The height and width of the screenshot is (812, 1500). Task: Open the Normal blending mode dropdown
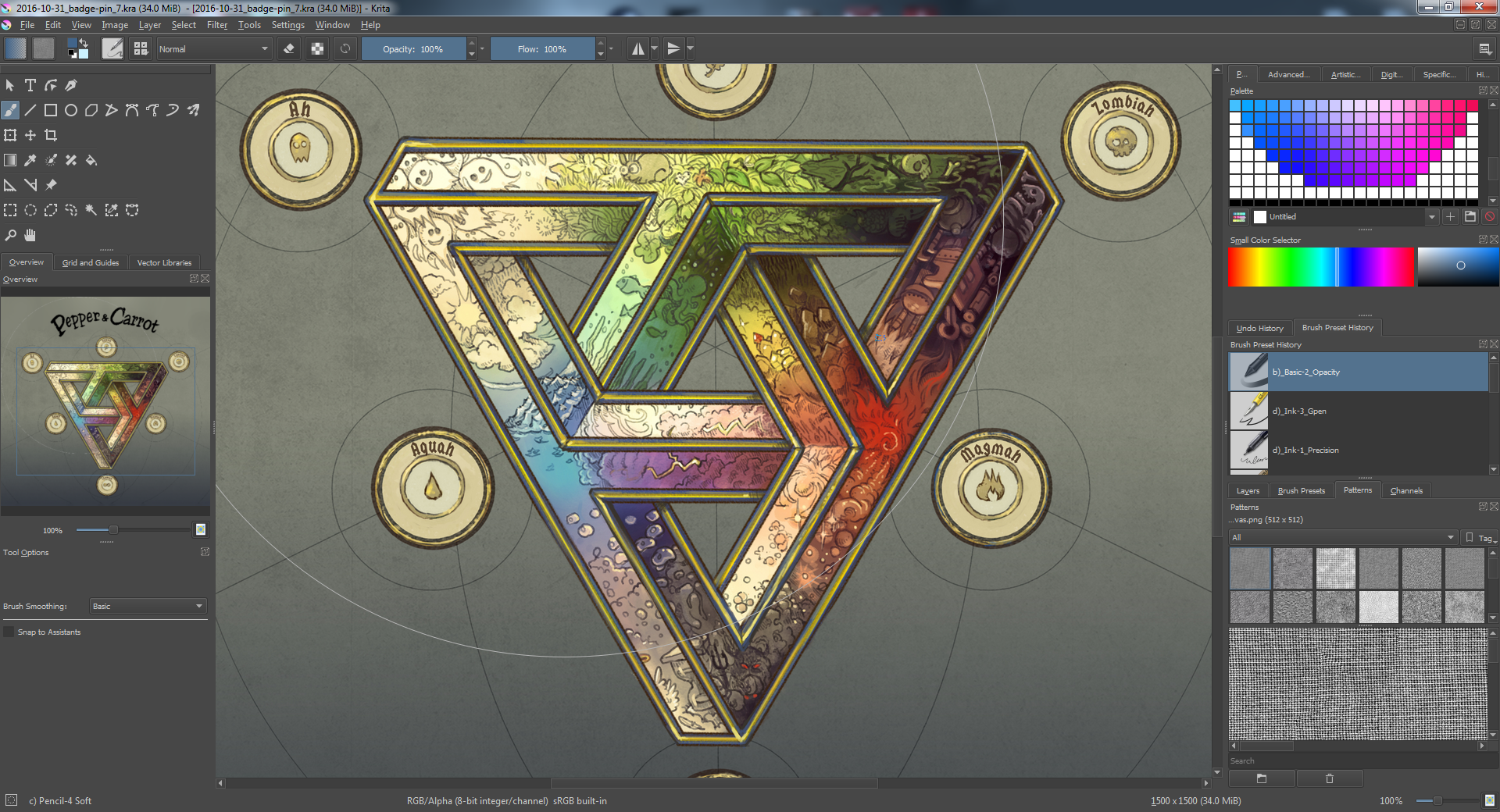(213, 48)
